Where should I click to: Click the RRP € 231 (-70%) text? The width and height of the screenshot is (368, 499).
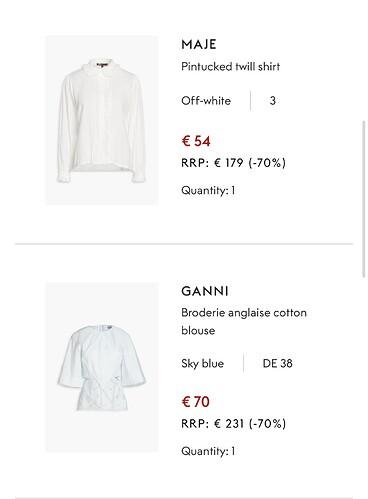pyautogui.click(x=233, y=423)
